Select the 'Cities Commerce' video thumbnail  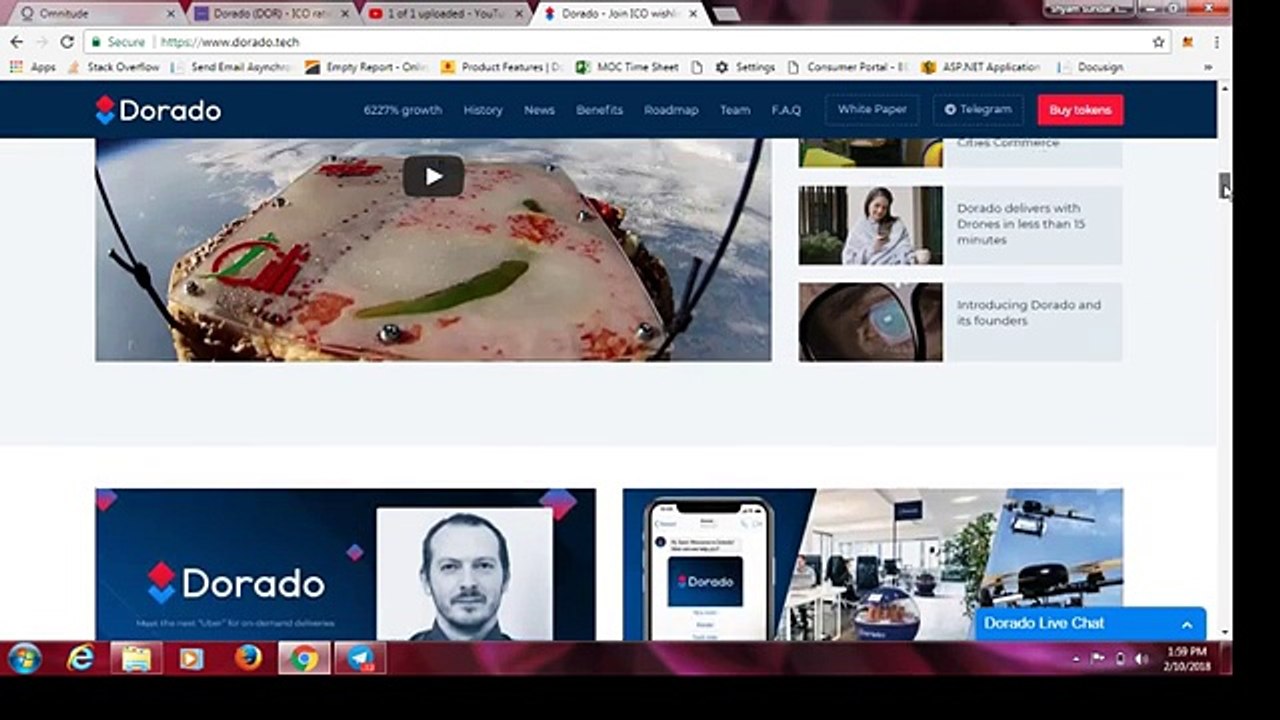870,153
